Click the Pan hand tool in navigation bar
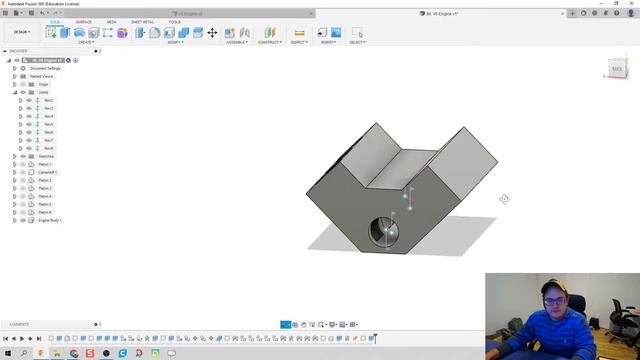 (304, 324)
